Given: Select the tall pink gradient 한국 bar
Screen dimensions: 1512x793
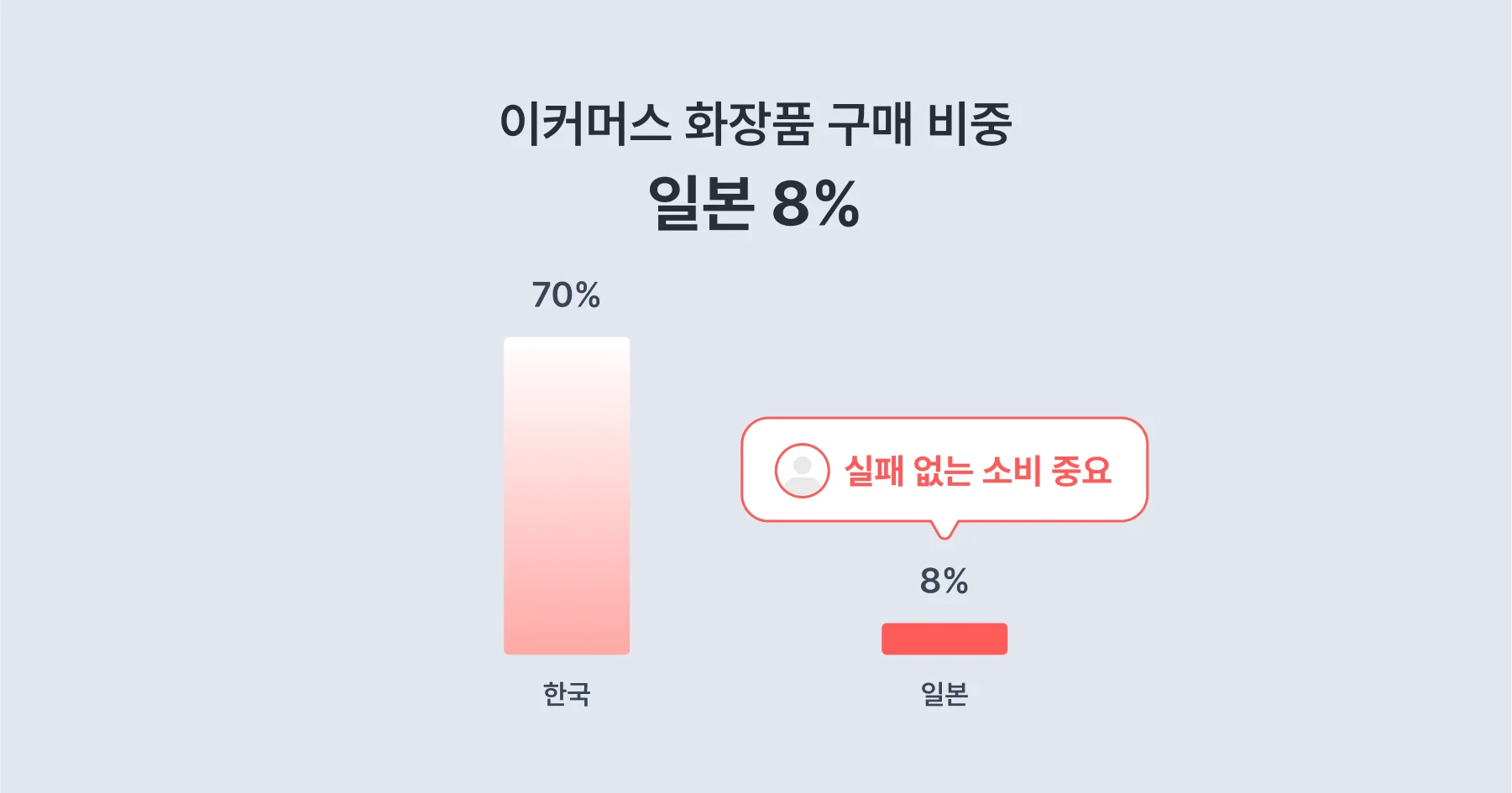Looking at the screenshot, I should click(567, 495).
